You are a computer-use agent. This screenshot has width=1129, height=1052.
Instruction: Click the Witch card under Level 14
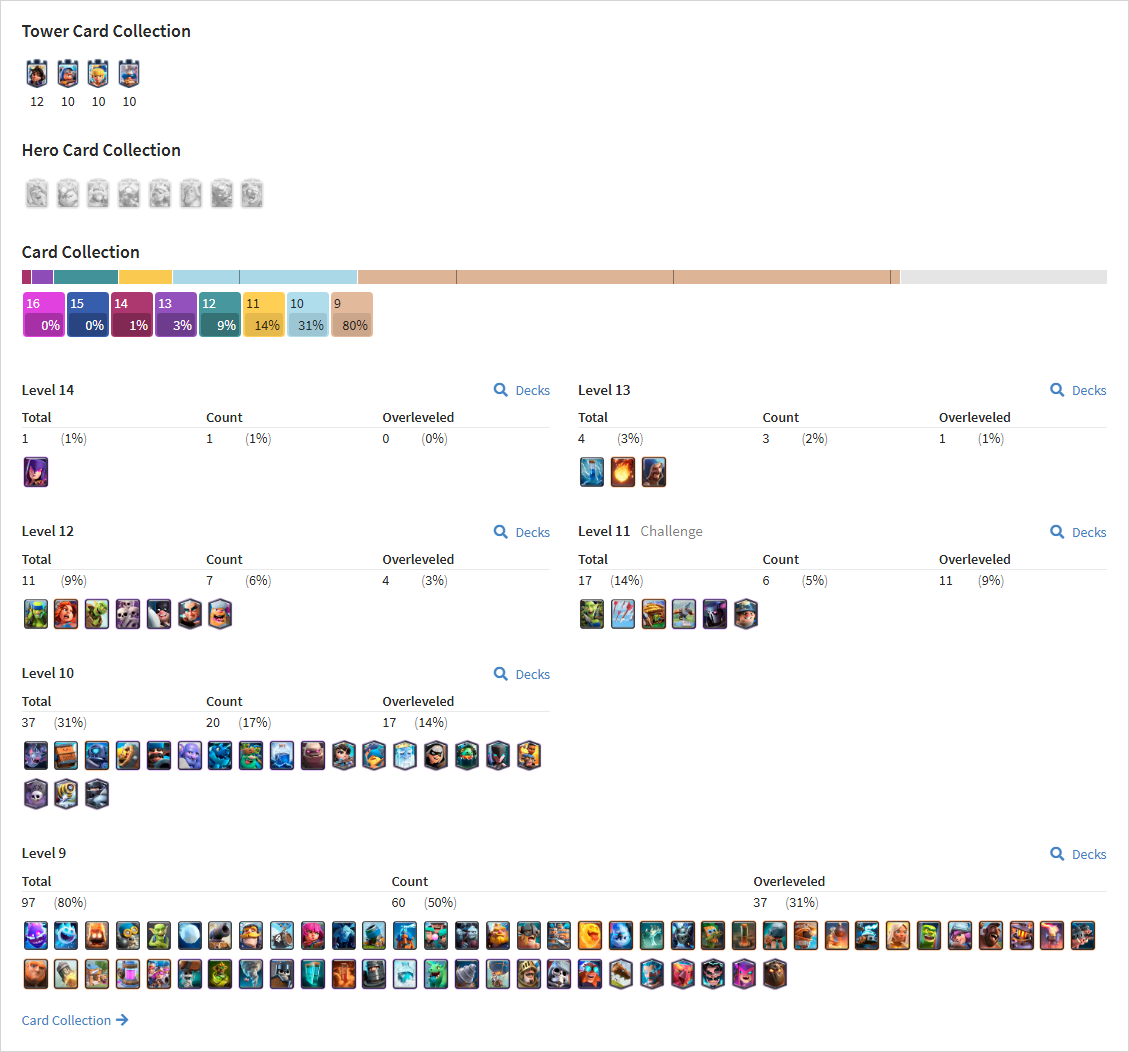(36, 472)
